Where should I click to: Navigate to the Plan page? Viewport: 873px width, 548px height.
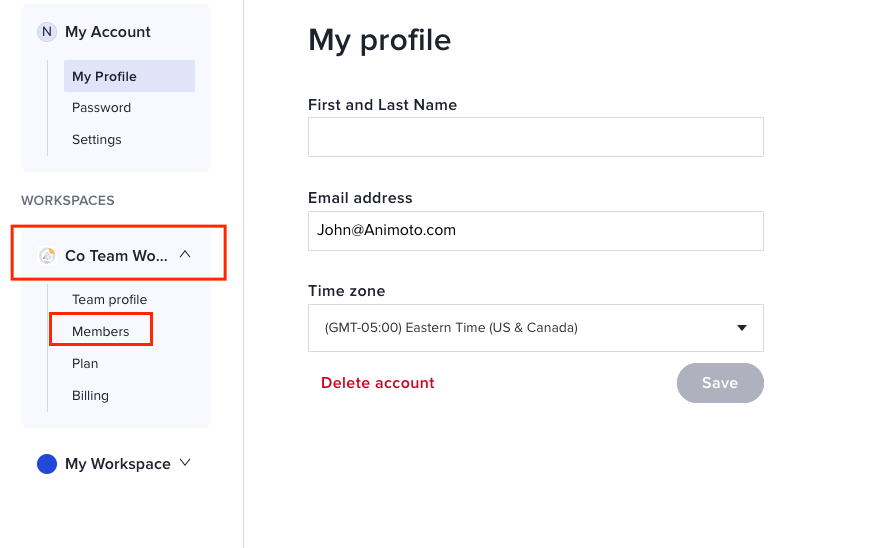(x=85, y=363)
